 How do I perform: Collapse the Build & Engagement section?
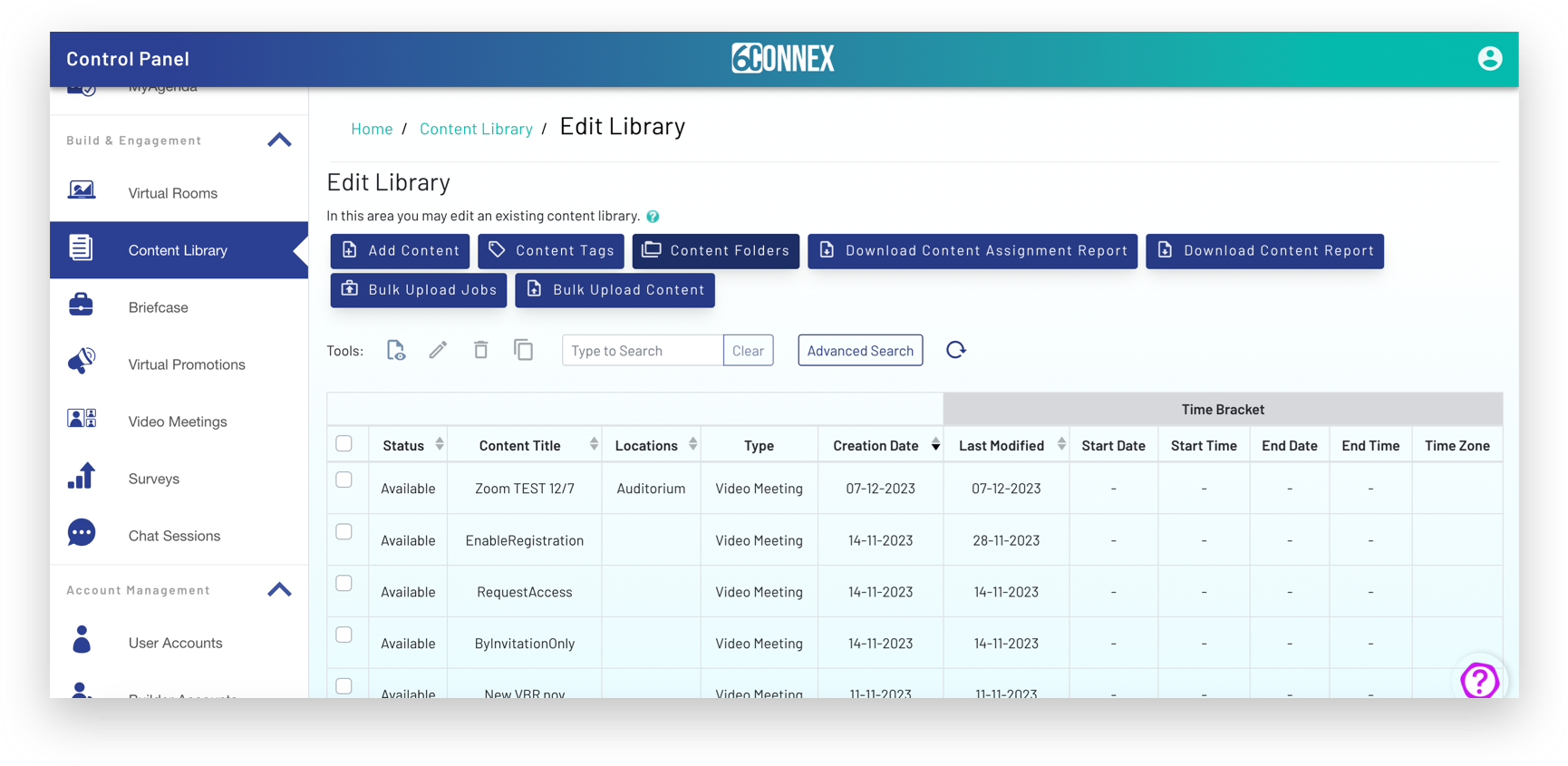pos(279,140)
